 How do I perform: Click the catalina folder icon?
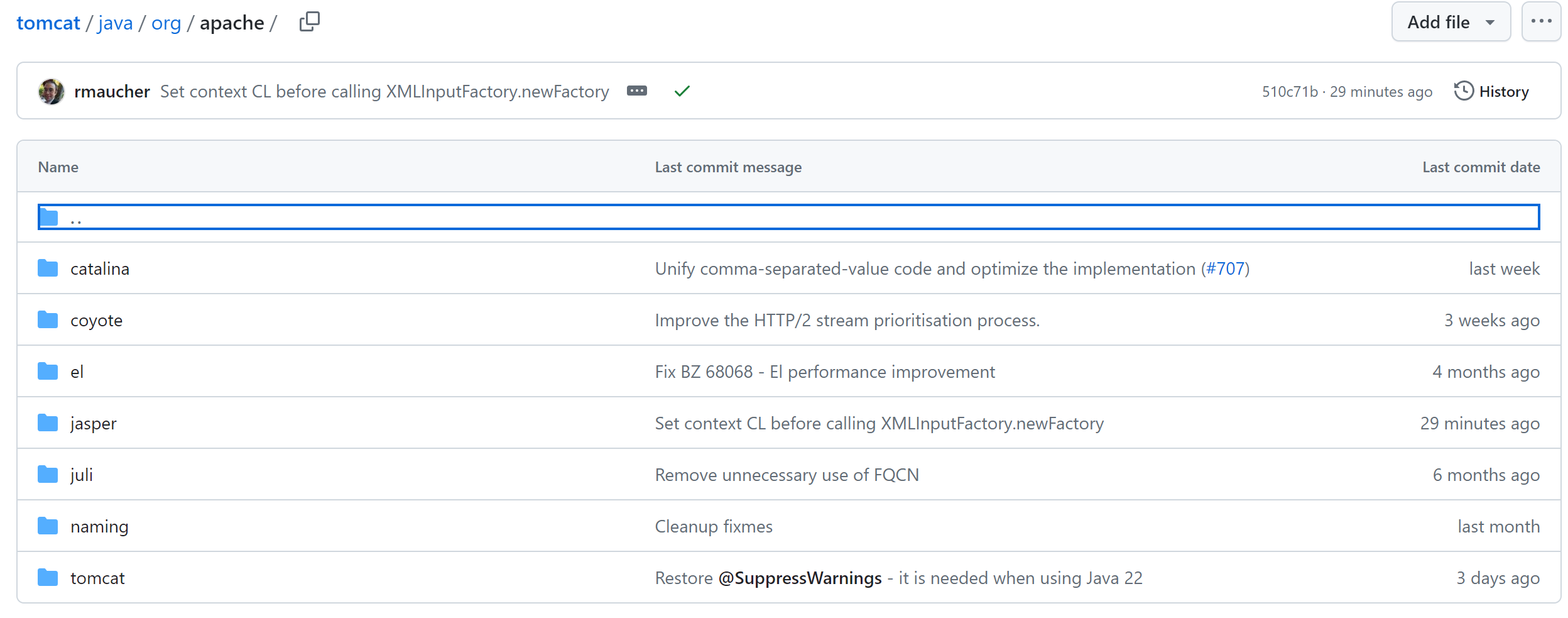click(48, 268)
